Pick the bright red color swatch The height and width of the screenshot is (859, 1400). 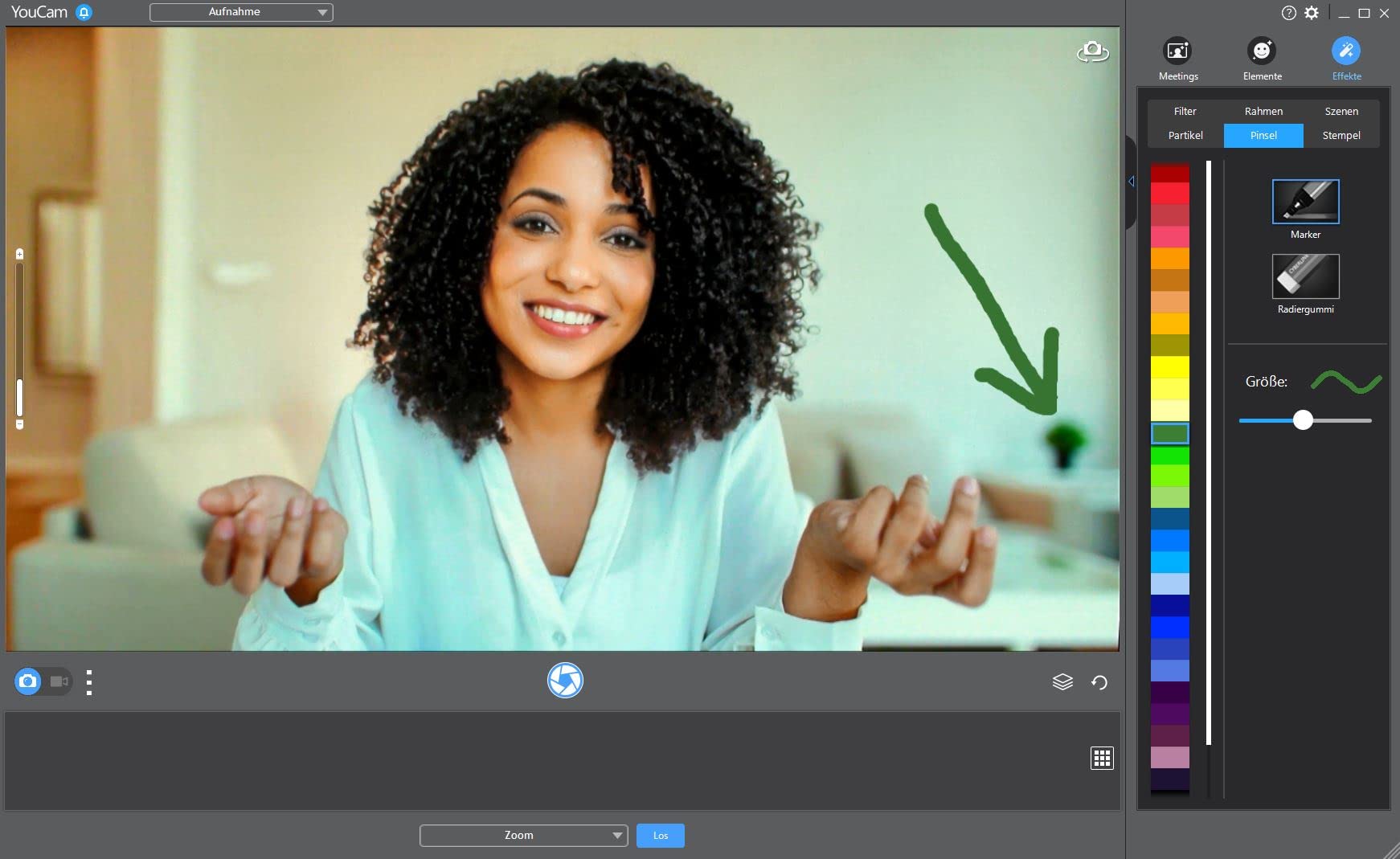pos(1169,193)
